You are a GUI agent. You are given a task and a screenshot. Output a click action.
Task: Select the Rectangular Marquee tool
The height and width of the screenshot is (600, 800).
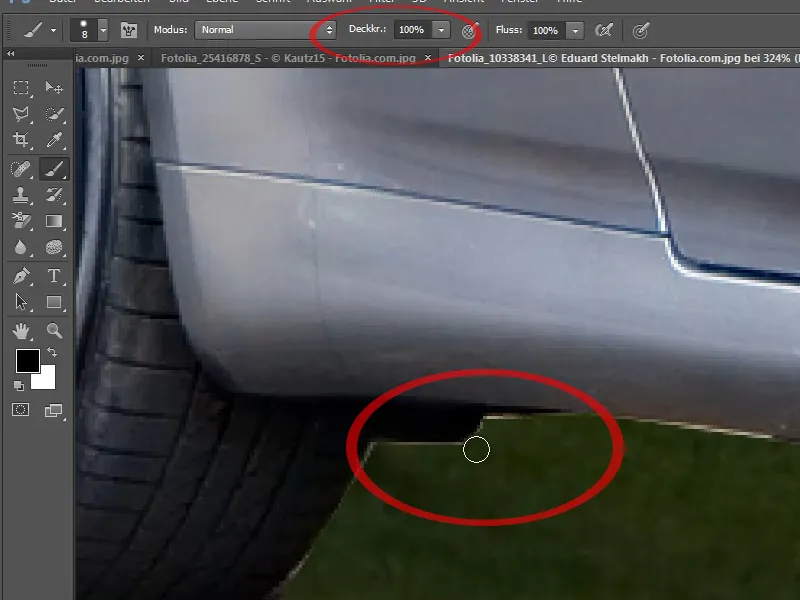pyautogui.click(x=21, y=87)
